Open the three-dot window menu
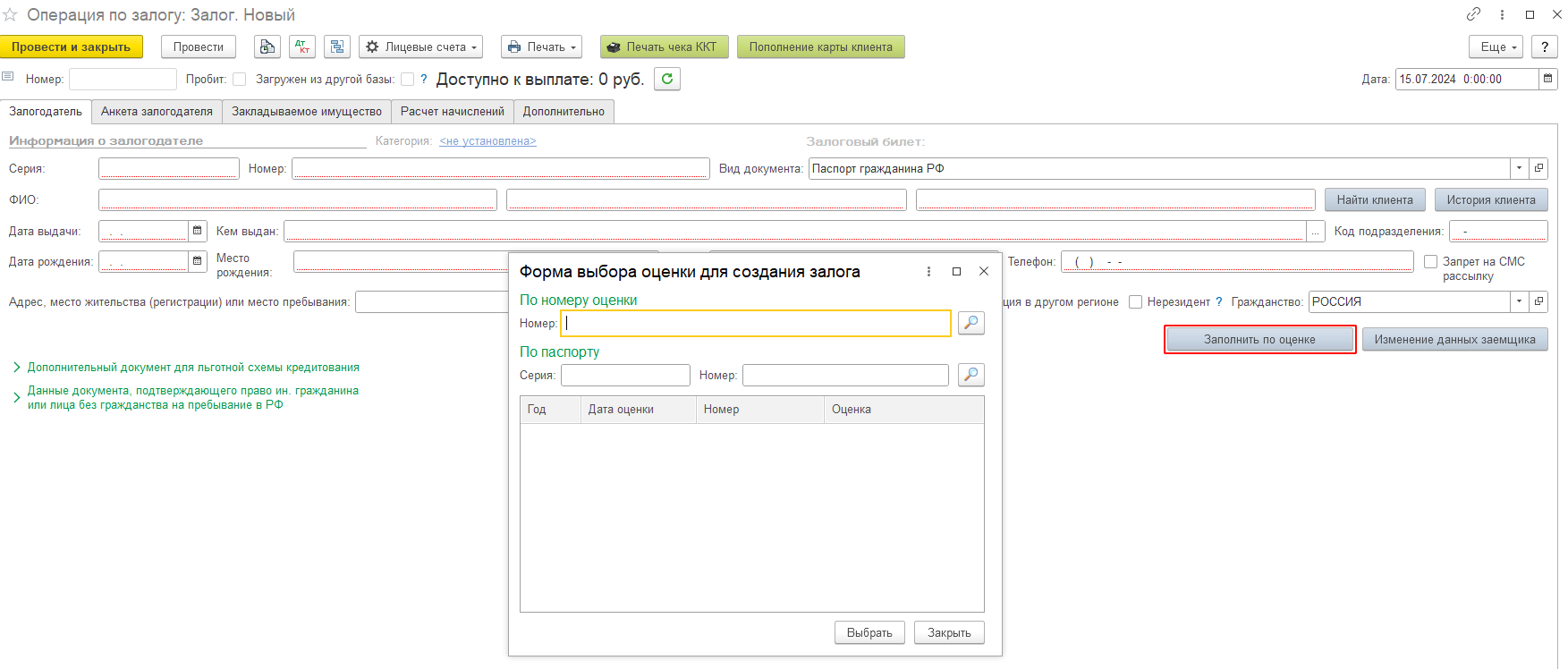Viewport: 1568px width, 669px height. click(1502, 14)
